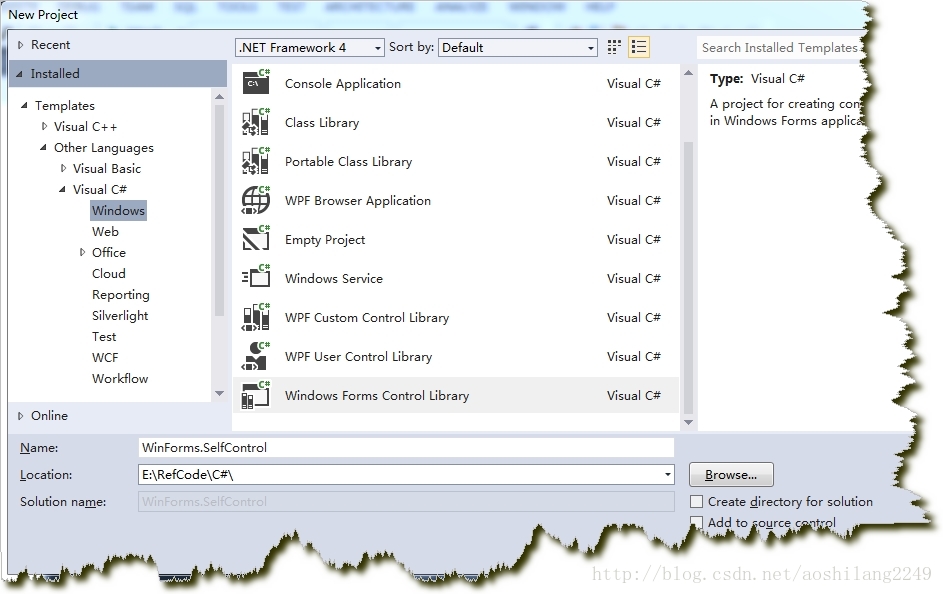
Task: Open the Sort by Default dropdown
Action: [518, 47]
